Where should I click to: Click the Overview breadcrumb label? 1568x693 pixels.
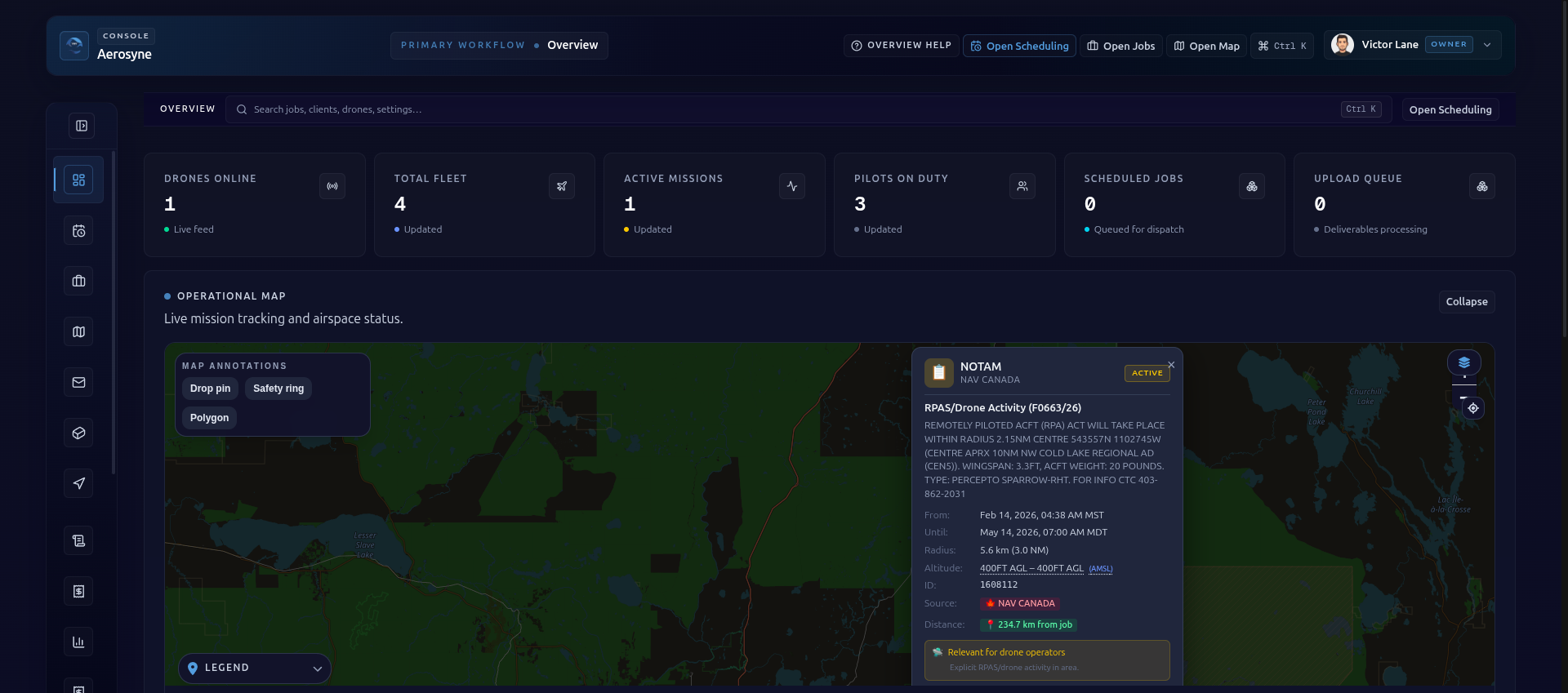pos(572,46)
